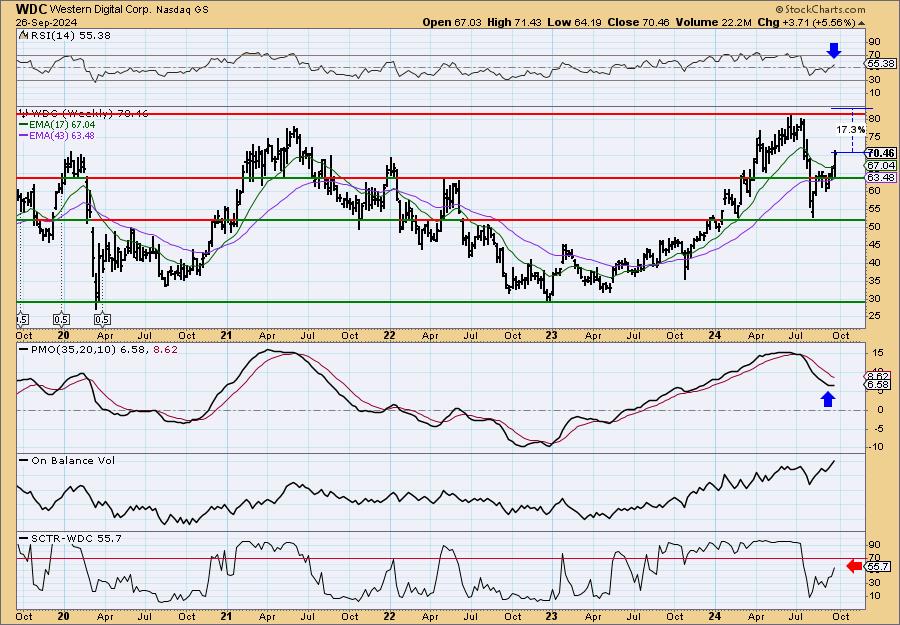900x625 pixels.
Task: Click the EMA(43) 63.48 legend entry
Action: (x=57, y=136)
